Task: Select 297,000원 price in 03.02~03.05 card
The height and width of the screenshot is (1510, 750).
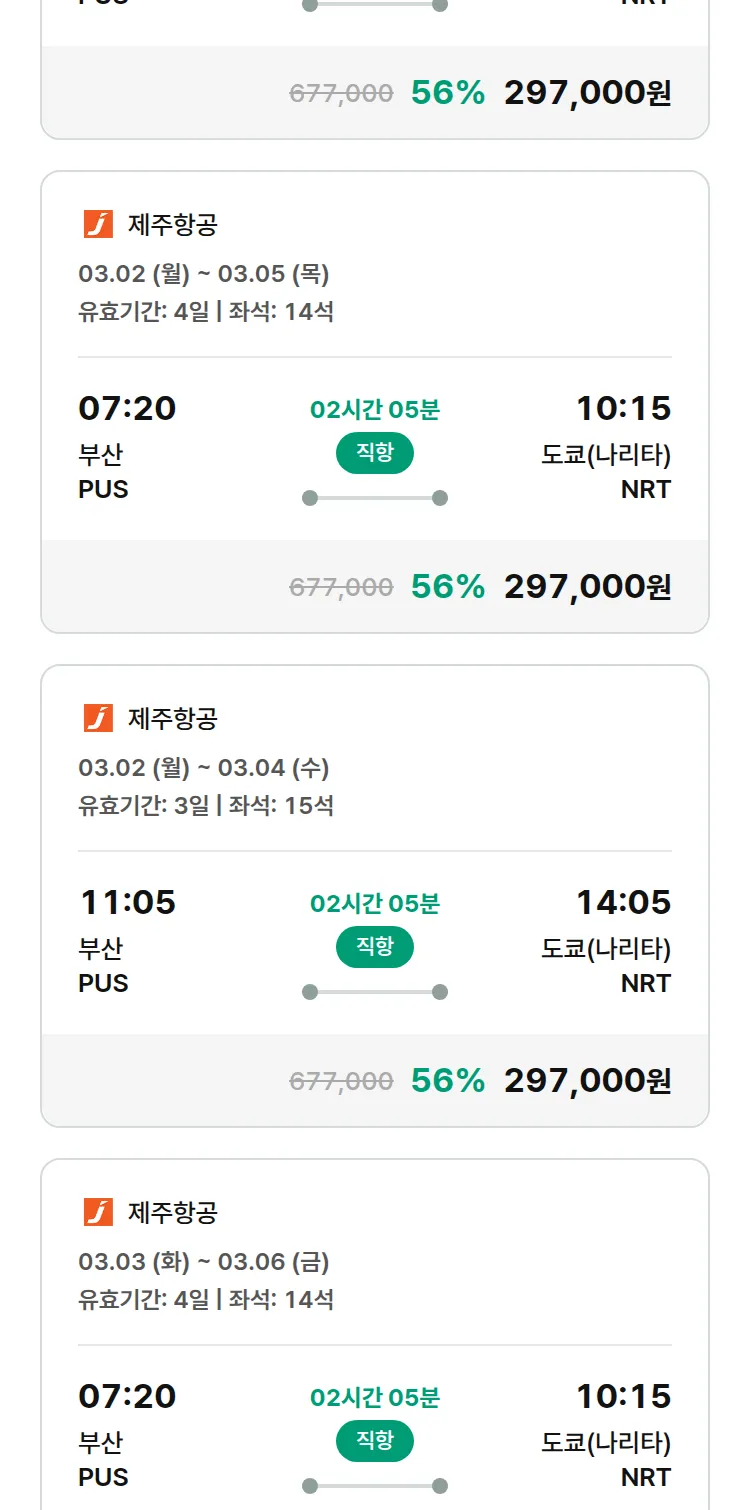Action: click(x=587, y=587)
